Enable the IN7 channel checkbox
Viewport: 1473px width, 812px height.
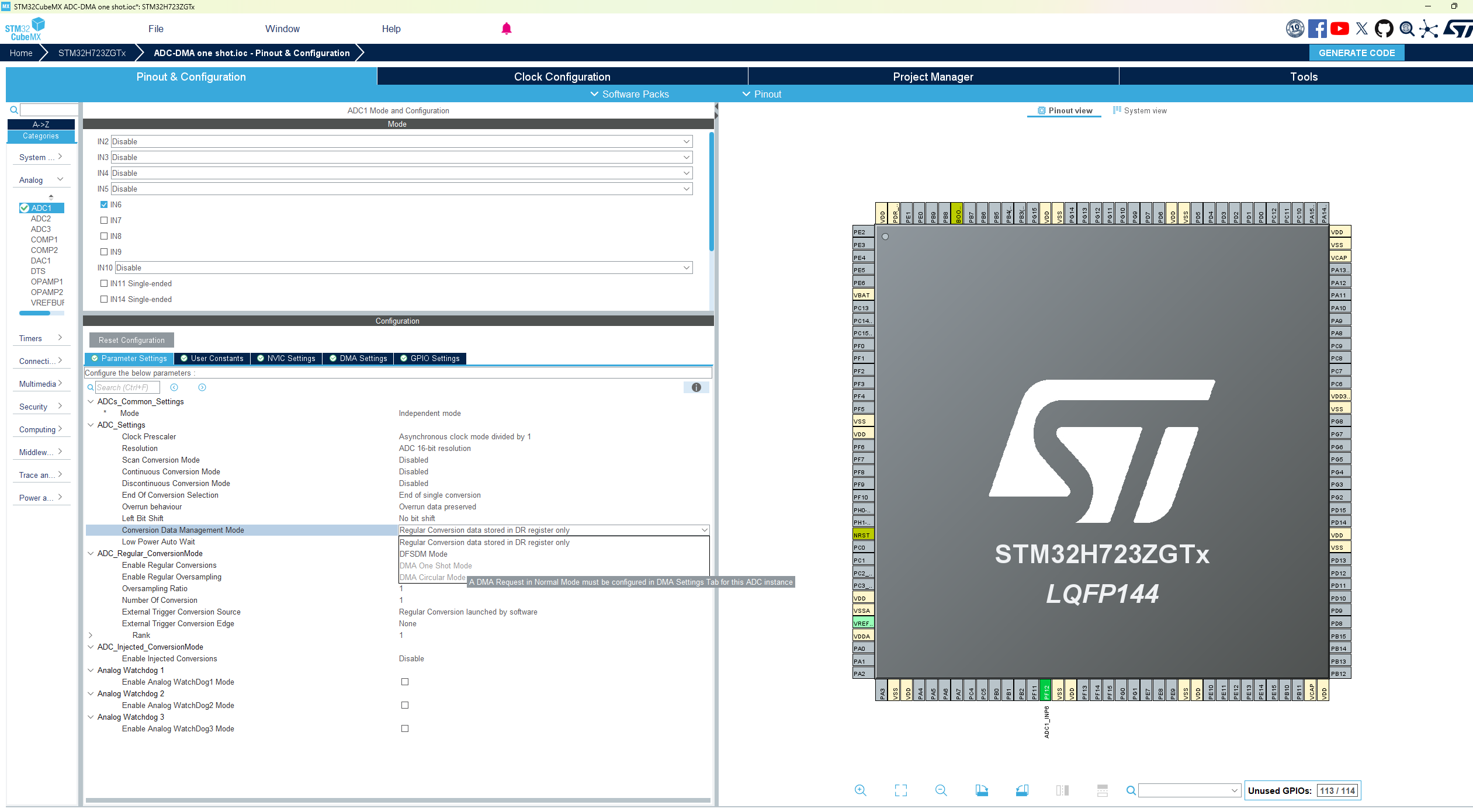point(104,220)
